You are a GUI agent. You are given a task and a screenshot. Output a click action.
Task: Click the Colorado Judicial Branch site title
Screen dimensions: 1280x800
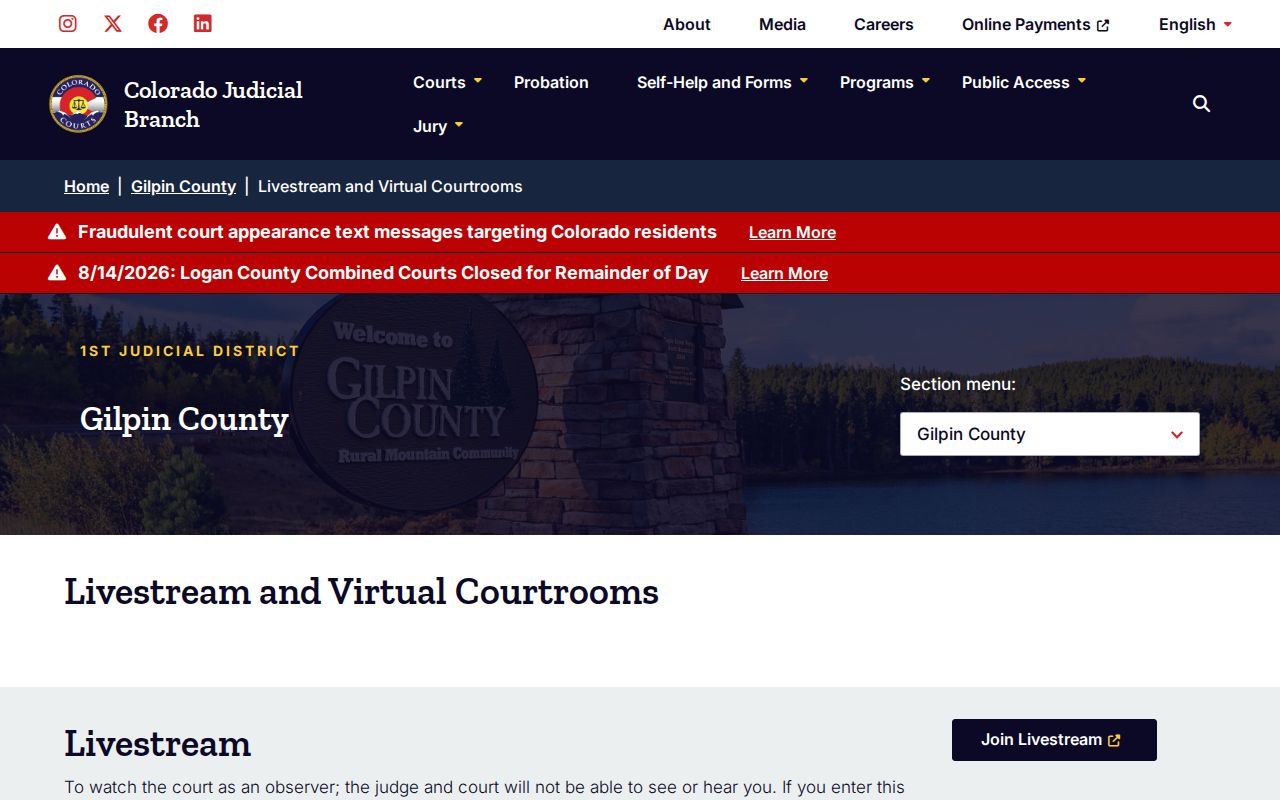[213, 104]
